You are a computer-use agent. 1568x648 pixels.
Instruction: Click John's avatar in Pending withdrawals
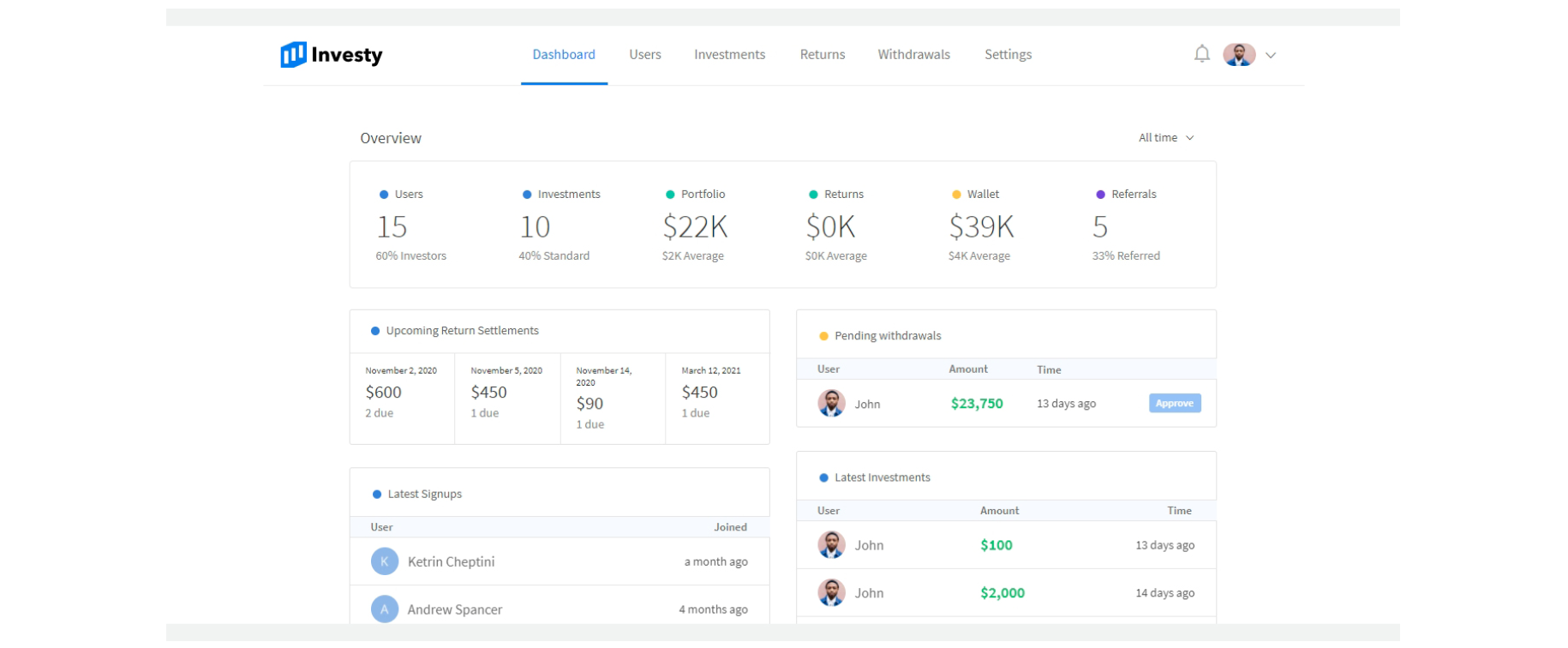click(831, 404)
